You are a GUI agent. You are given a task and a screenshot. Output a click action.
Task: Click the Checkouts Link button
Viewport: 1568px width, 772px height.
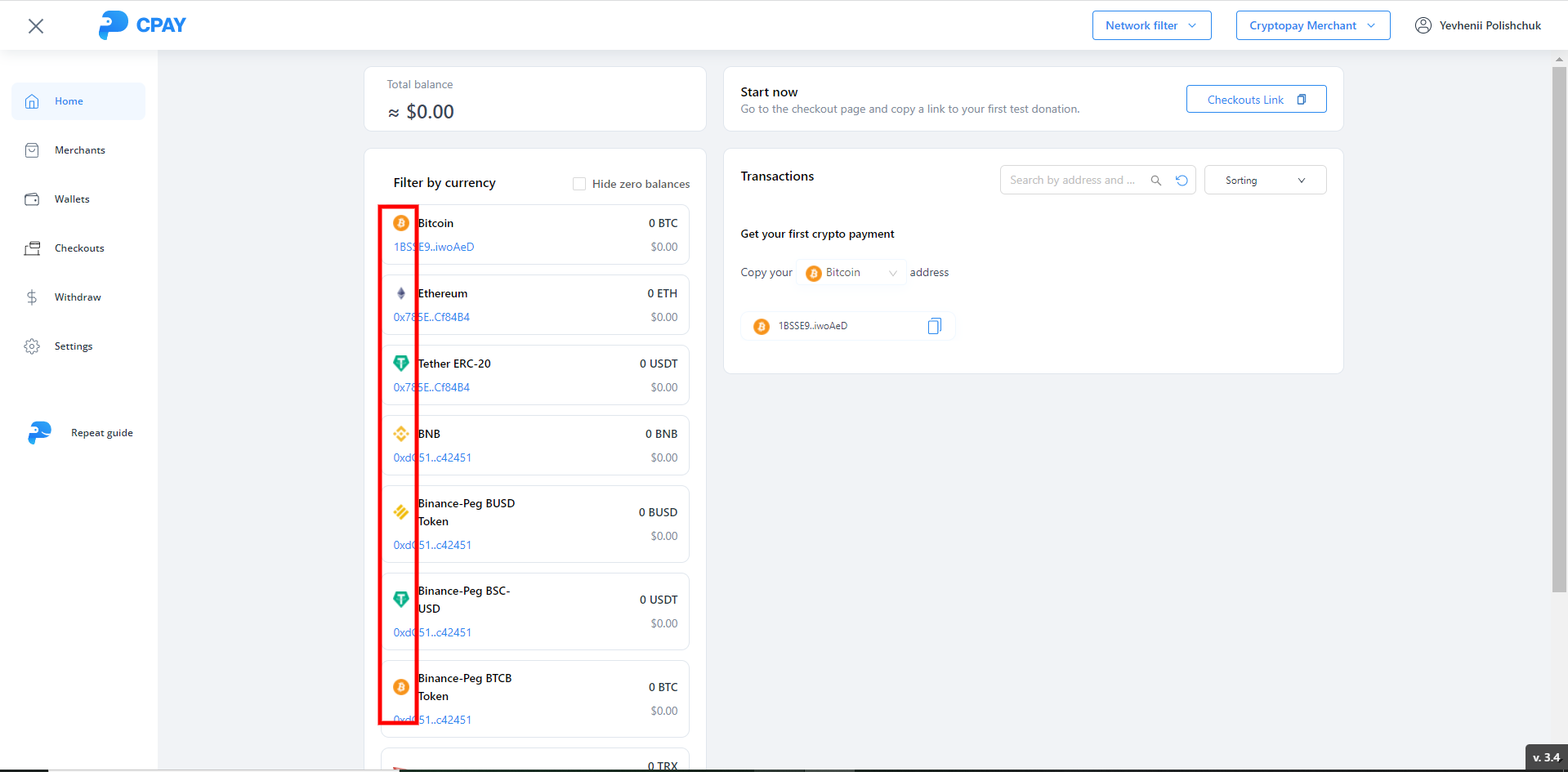[1255, 100]
